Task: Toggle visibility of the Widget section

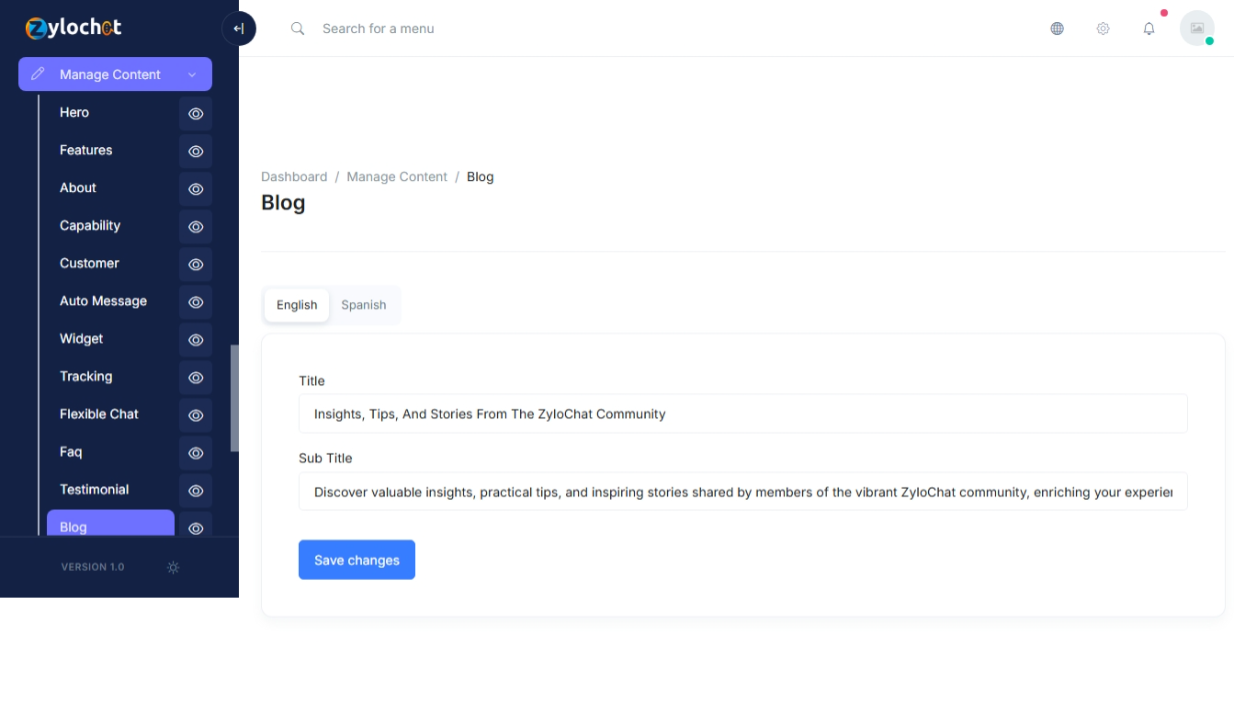Action: 196,340
